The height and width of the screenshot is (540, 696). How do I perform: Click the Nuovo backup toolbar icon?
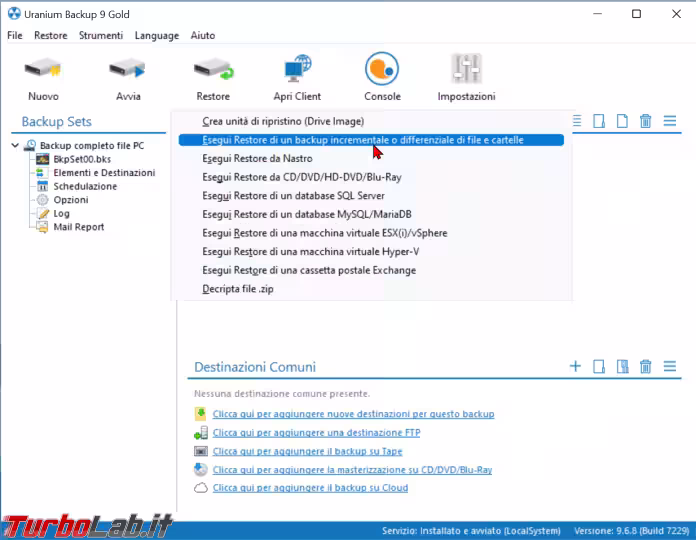[43, 69]
